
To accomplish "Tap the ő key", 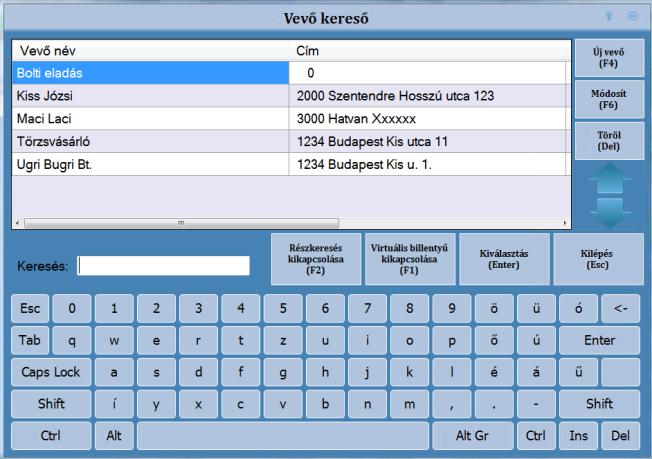I will click(x=494, y=341).
